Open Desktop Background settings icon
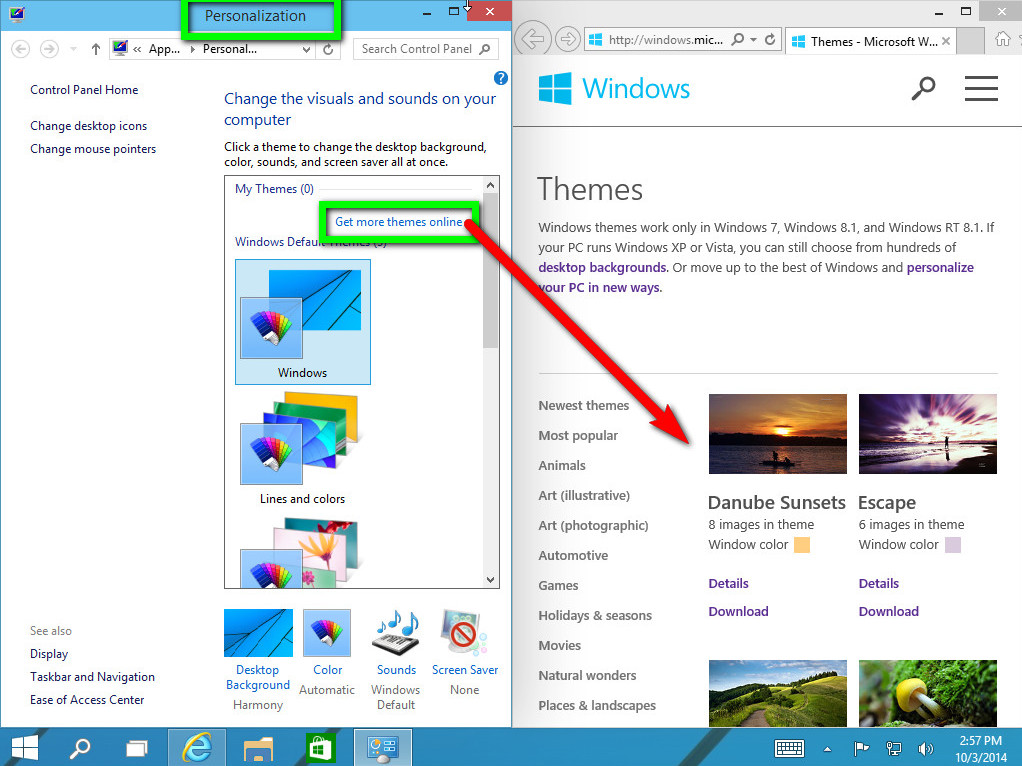 258,633
